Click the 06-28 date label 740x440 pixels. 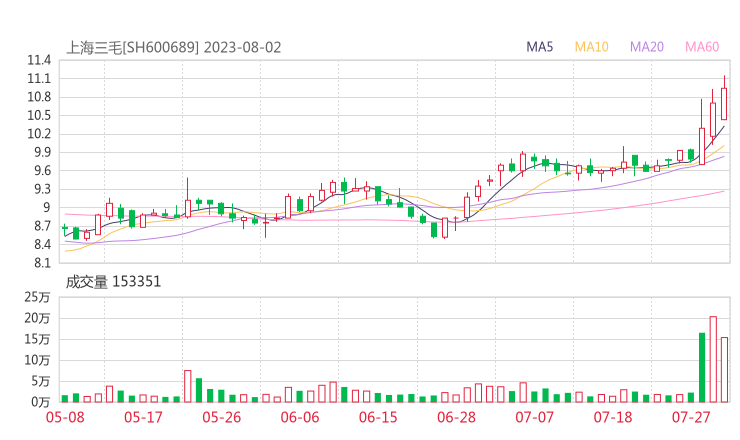[x=456, y=417]
